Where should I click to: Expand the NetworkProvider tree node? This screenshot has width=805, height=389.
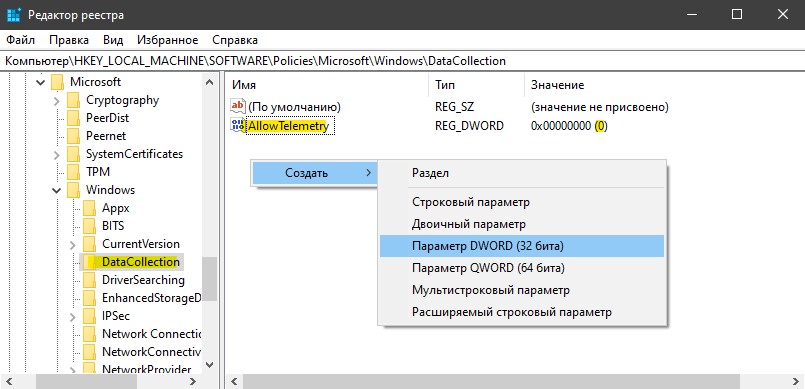point(73,369)
